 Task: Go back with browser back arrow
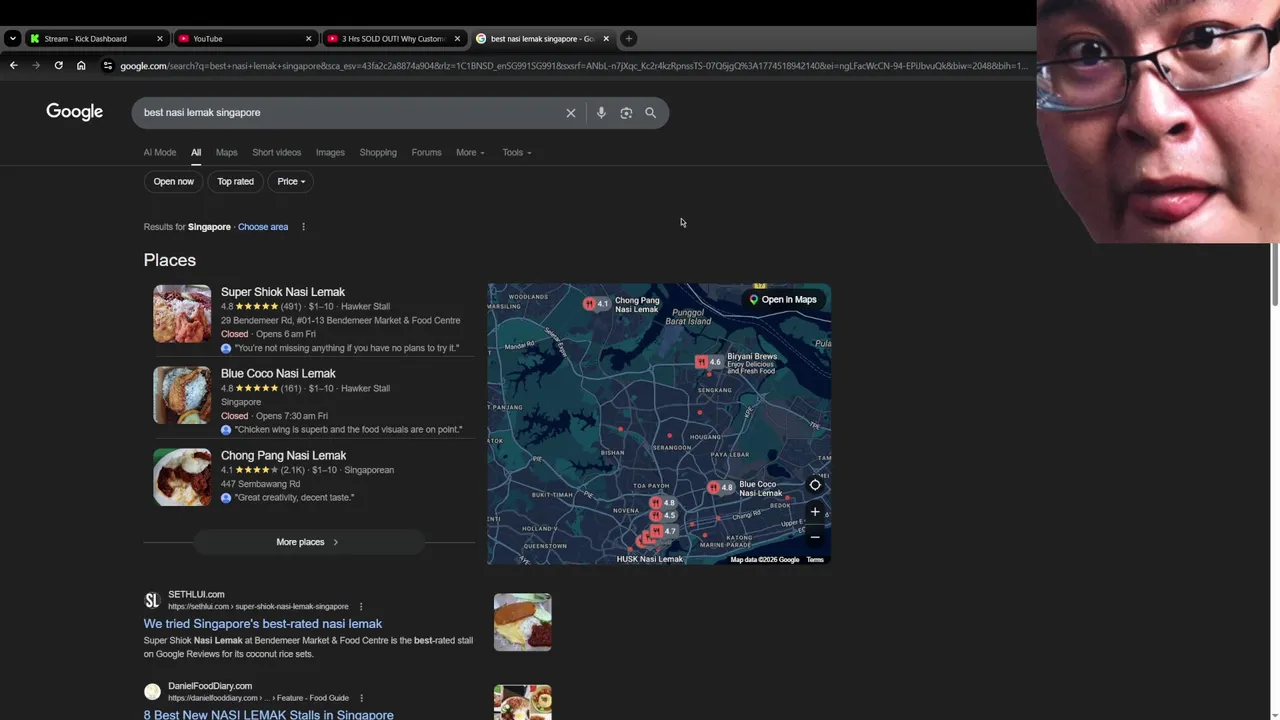click(x=13, y=66)
